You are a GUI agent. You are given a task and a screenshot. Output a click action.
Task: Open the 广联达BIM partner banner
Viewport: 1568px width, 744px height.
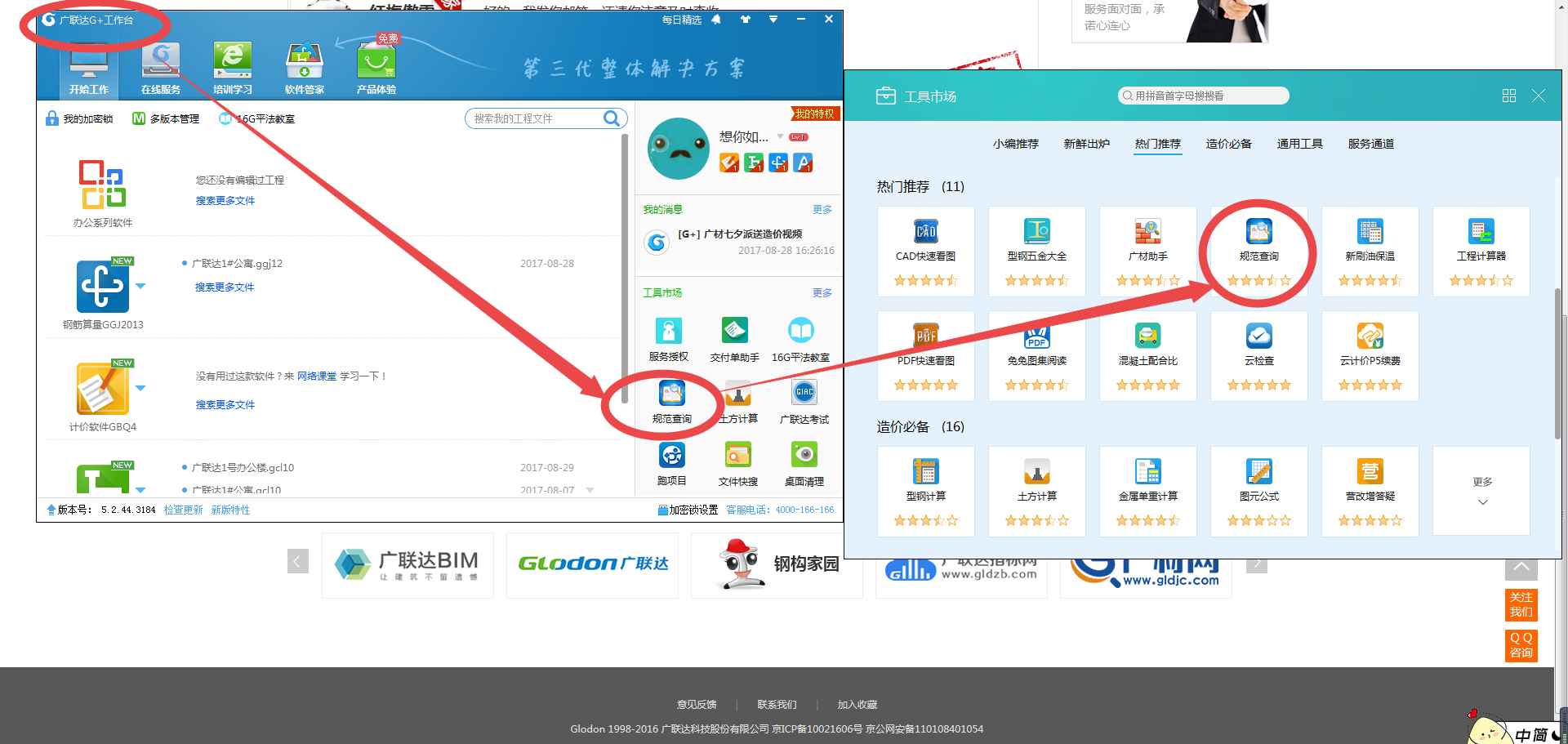click(408, 565)
